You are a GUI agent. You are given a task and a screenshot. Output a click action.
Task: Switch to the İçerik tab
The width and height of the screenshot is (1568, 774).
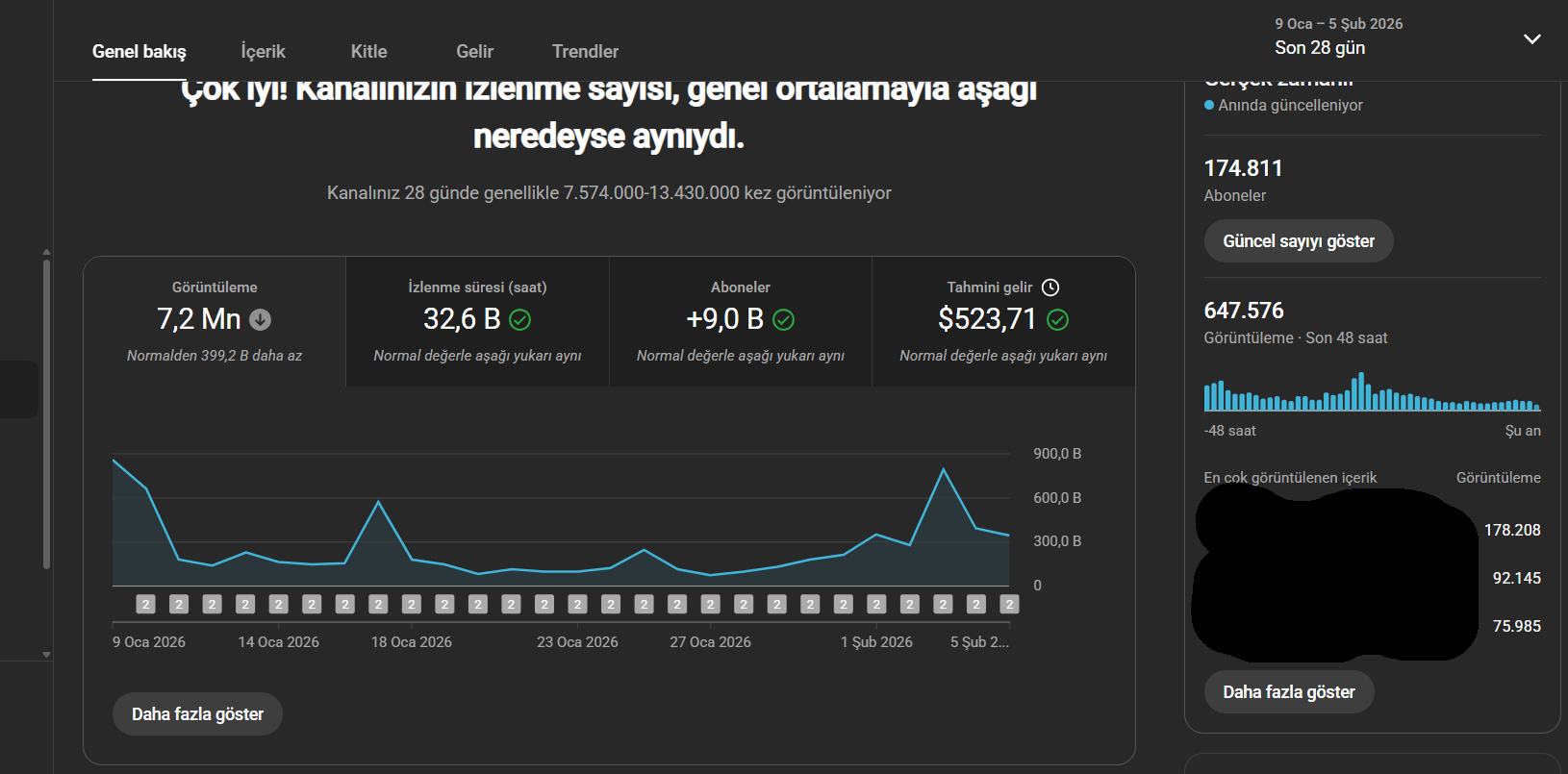[x=263, y=52]
